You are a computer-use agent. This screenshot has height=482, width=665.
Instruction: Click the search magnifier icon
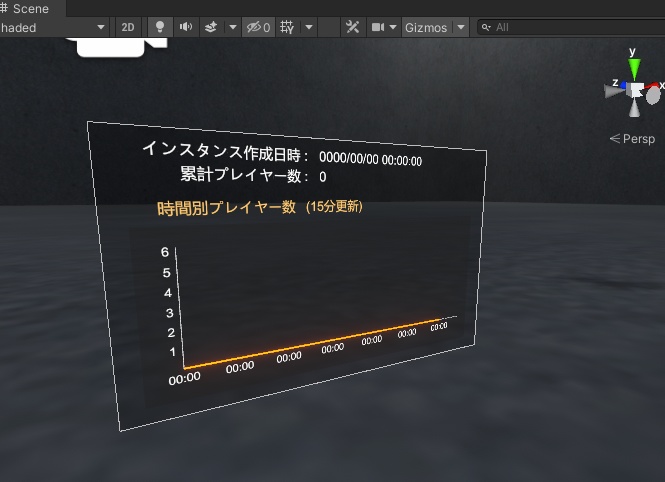[486, 28]
